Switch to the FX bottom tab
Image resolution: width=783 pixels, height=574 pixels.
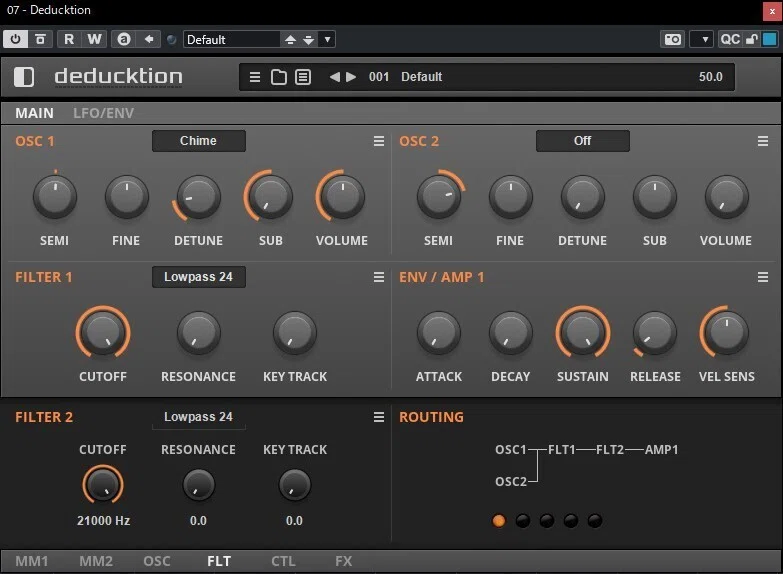click(x=344, y=562)
